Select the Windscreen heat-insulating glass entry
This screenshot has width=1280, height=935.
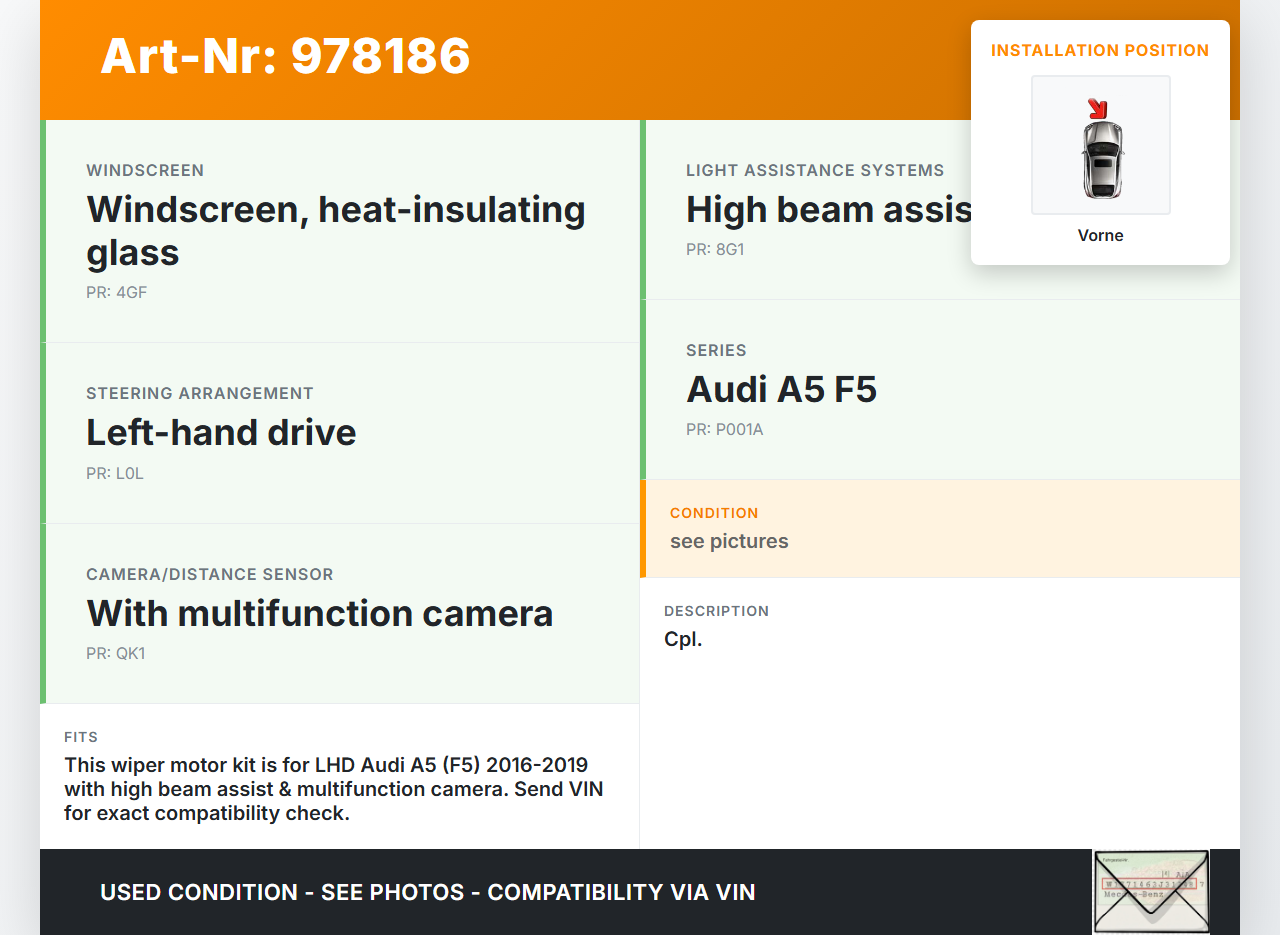click(x=336, y=230)
